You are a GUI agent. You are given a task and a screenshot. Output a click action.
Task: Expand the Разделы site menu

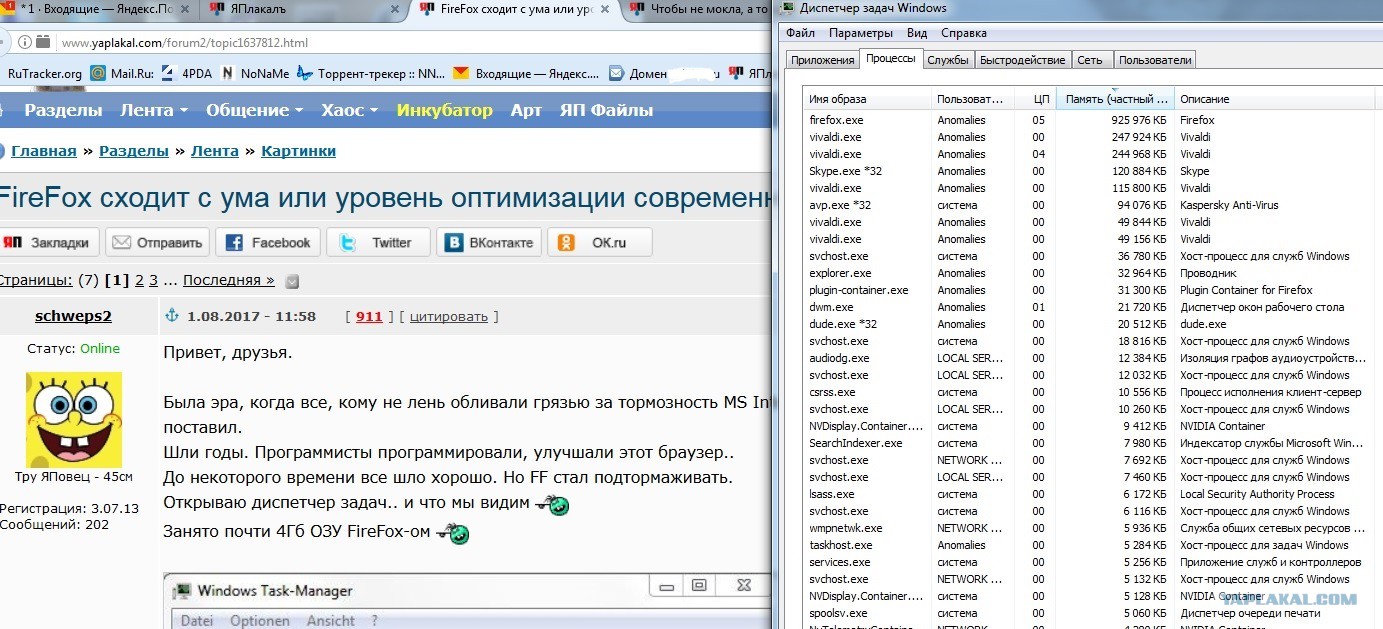pyautogui.click(x=63, y=110)
